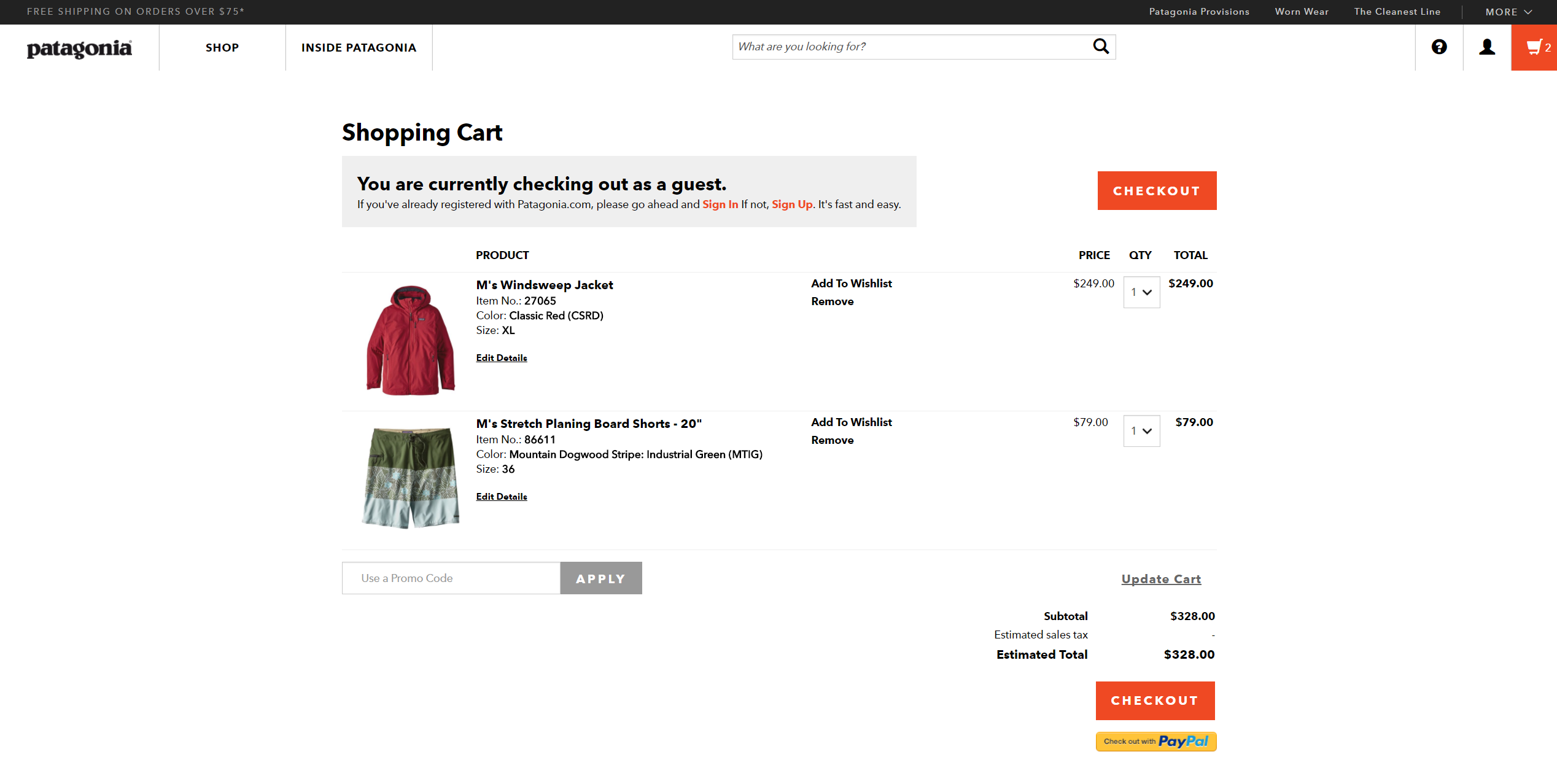This screenshot has width=1557, height=784.
Task: Edit details of the Windsweep Jacket
Action: 502,358
